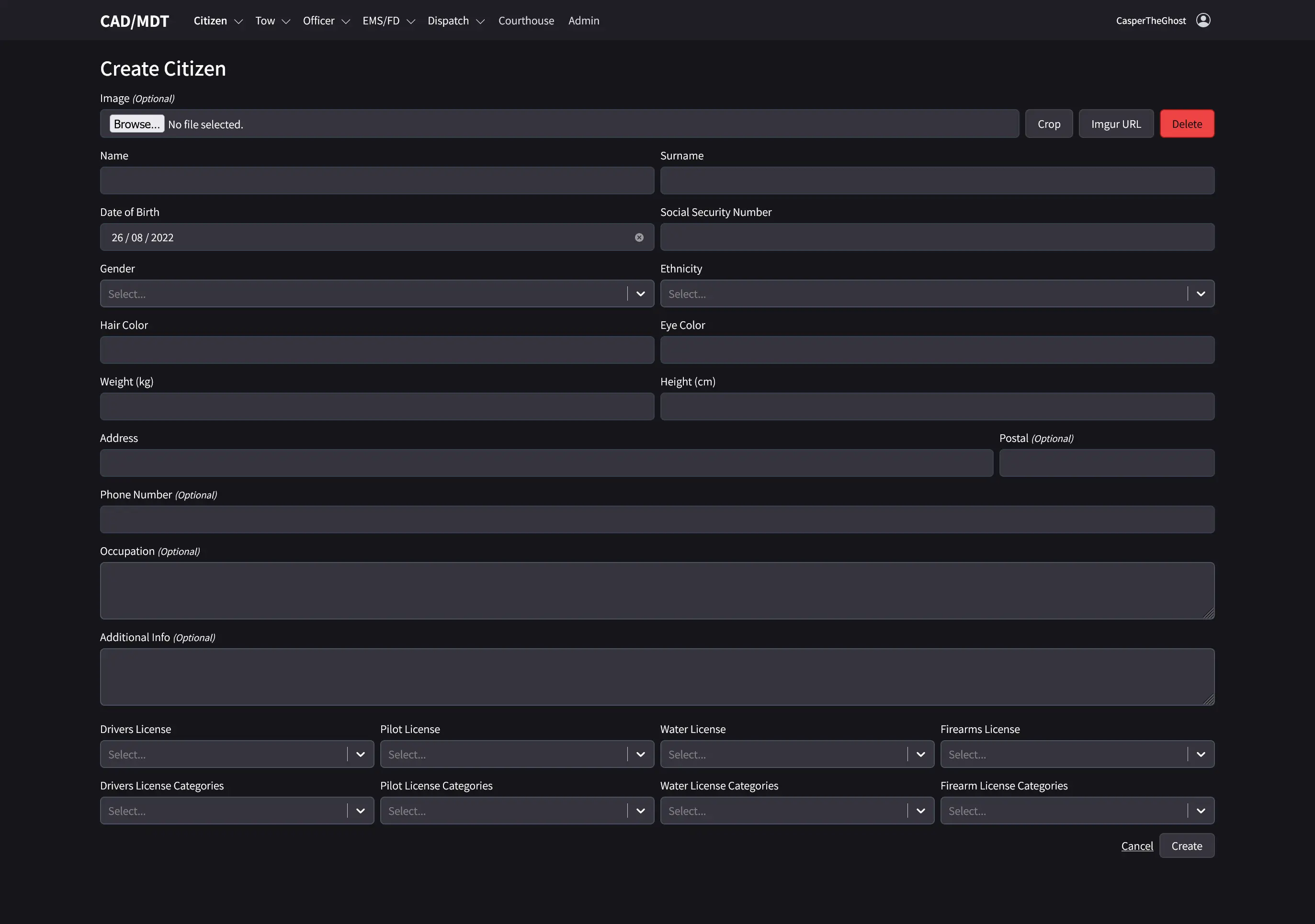Expand the Firearms License select dropdown

coord(1201,754)
